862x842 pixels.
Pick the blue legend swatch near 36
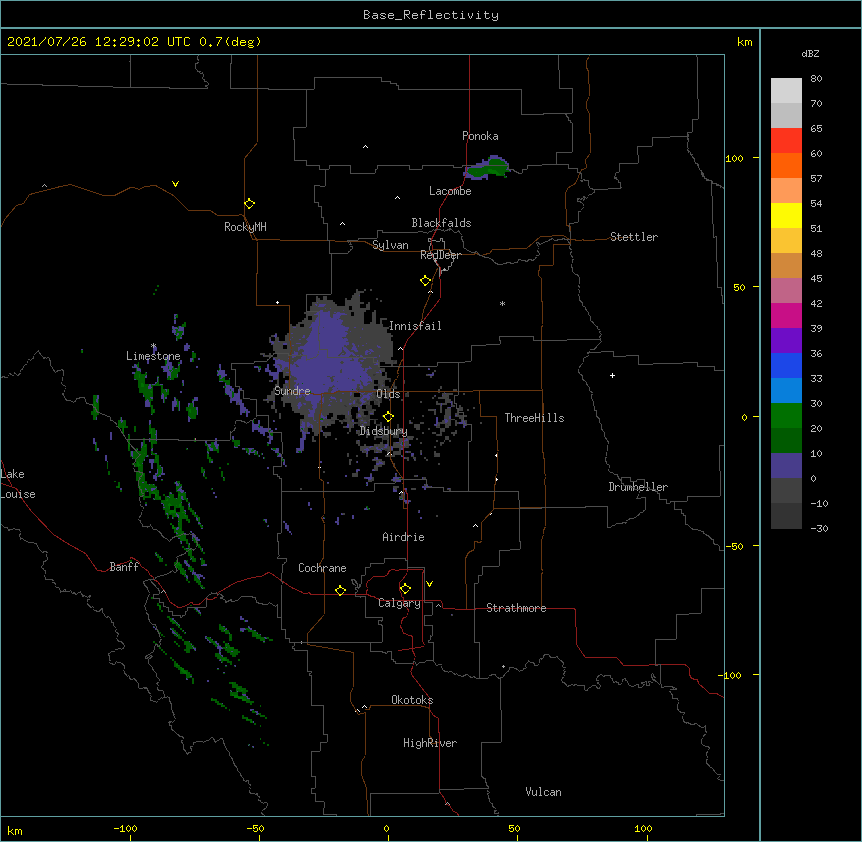786,365
